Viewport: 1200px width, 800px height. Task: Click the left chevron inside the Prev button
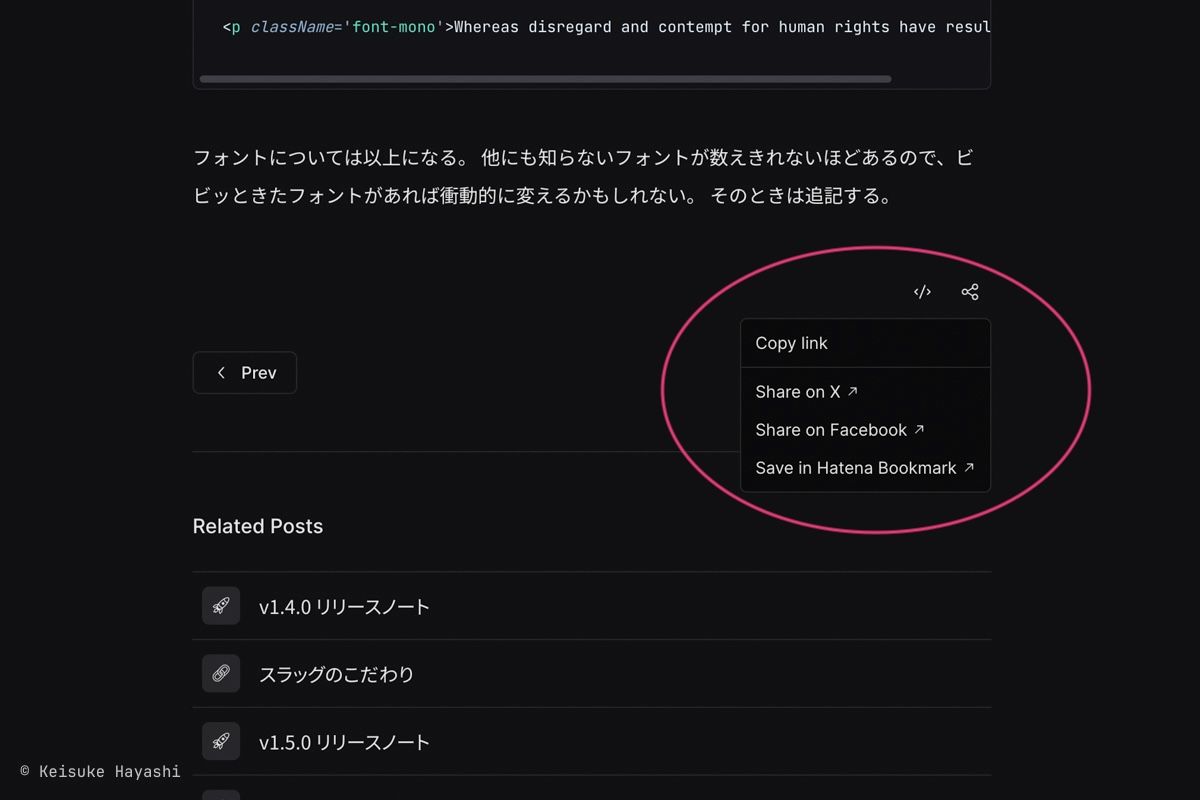221,372
